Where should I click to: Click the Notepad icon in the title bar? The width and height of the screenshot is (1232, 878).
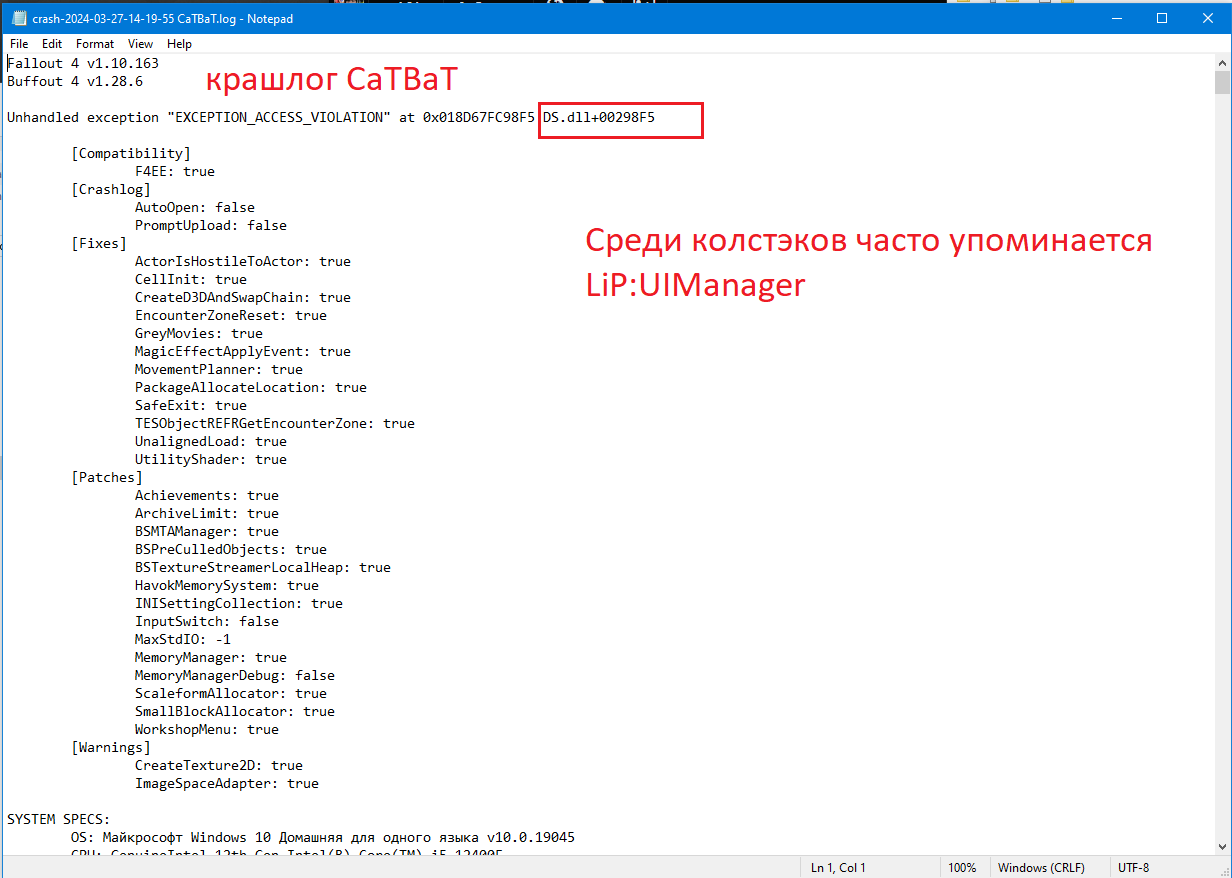coord(17,18)
